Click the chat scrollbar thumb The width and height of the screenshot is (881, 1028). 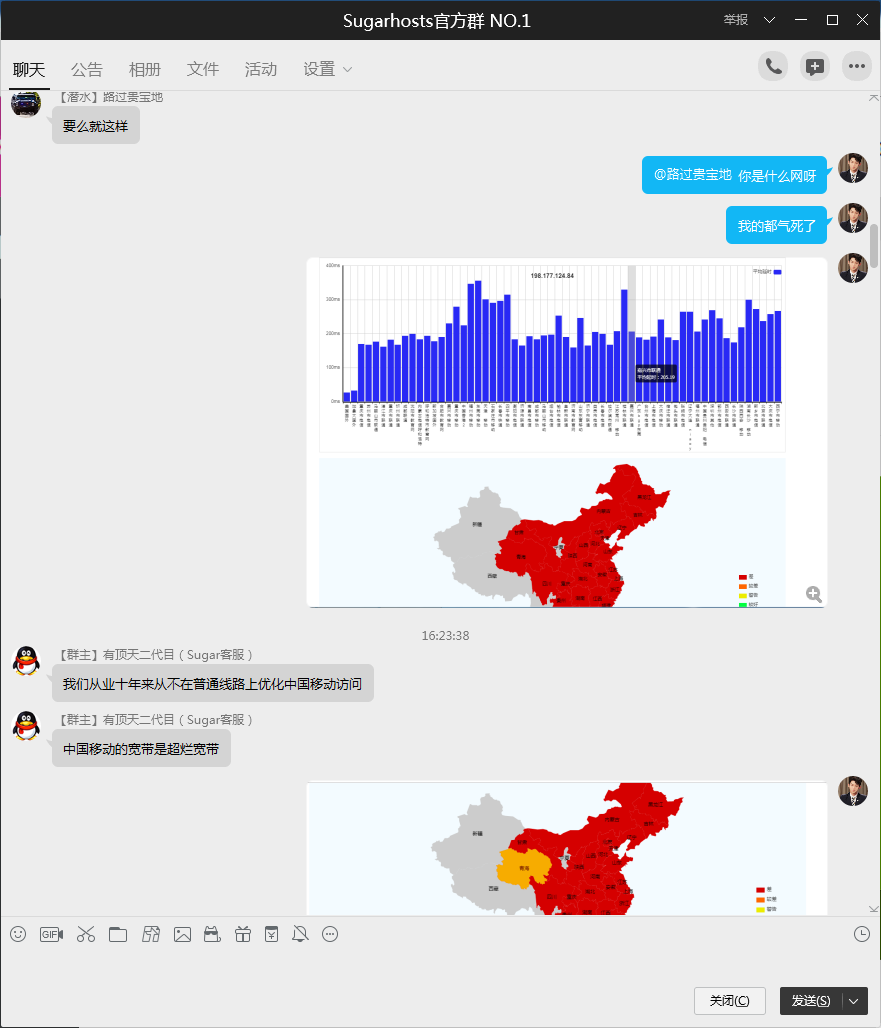pyautogui.click(x=874, y=246)
